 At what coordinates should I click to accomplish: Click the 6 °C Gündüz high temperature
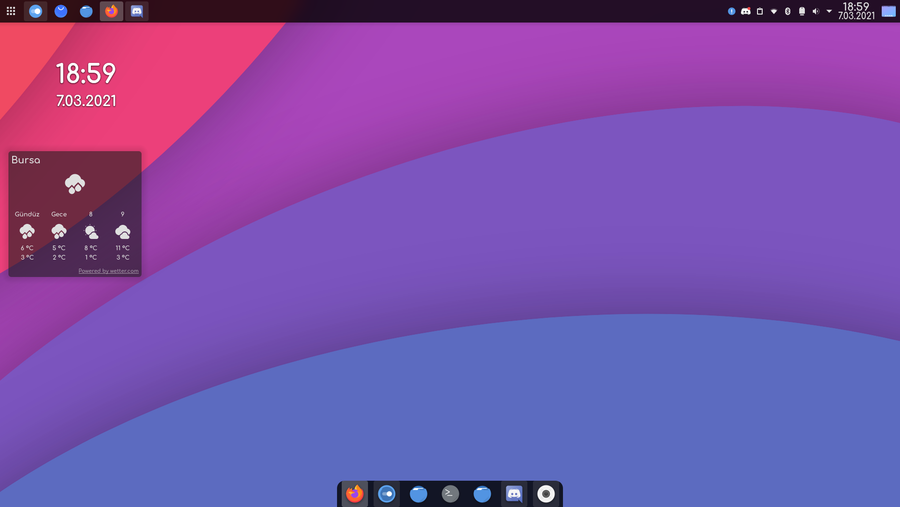[x=27, y=248]
